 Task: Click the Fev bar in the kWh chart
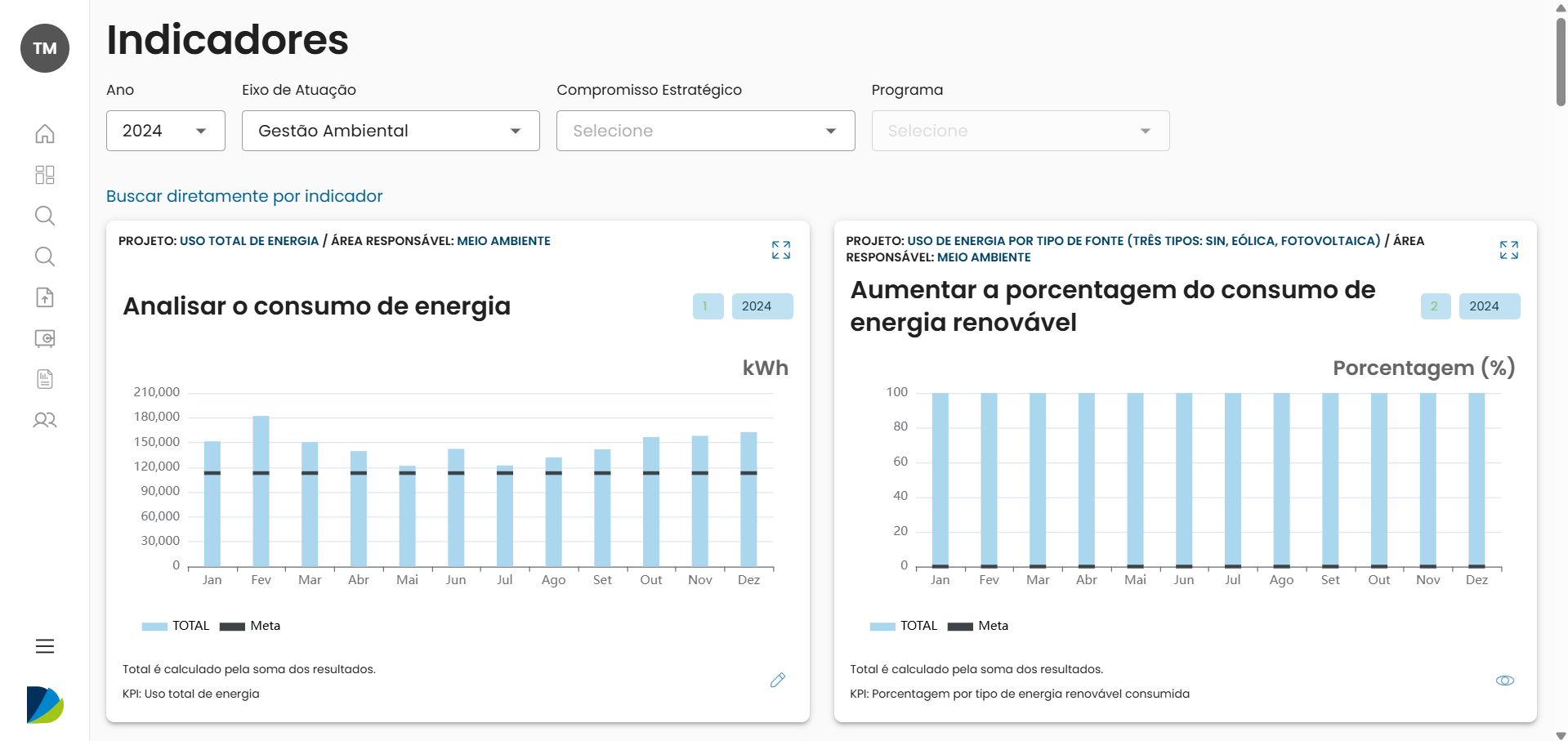tap(261, 491)
